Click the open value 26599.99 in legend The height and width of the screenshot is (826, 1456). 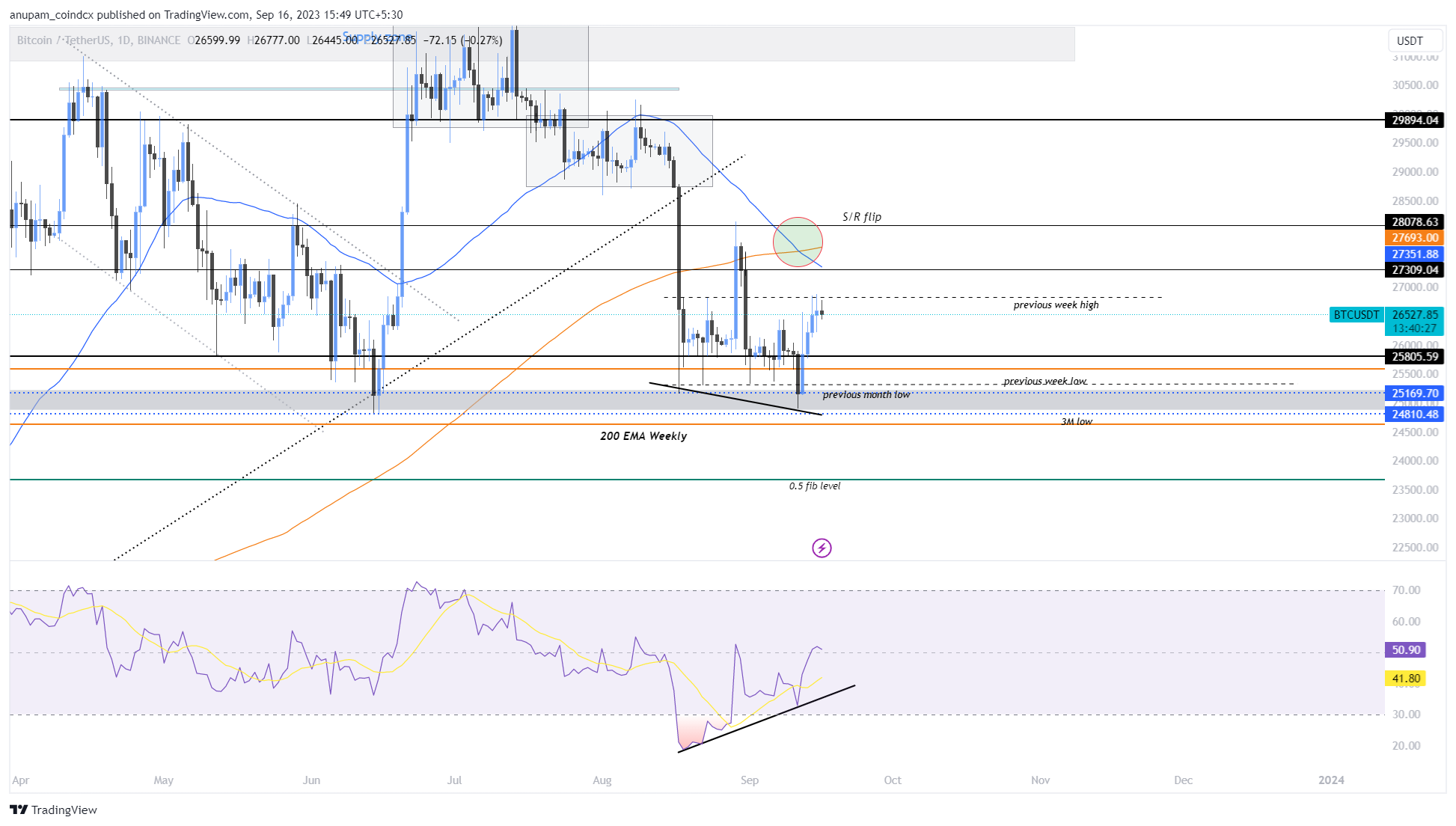point(217,40)
